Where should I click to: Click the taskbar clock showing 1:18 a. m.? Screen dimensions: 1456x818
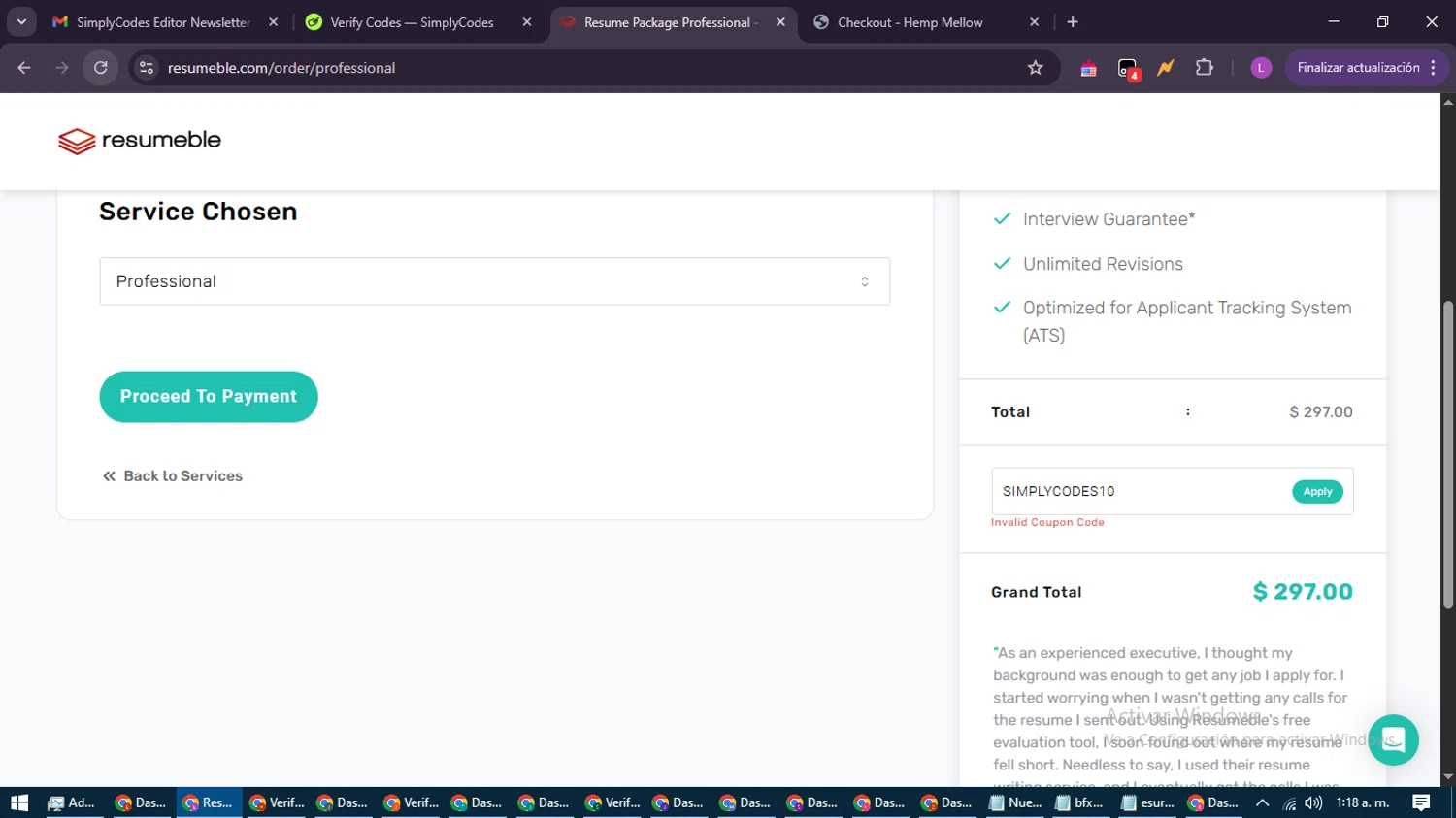pyautogui.click(x=1363, y=802)
